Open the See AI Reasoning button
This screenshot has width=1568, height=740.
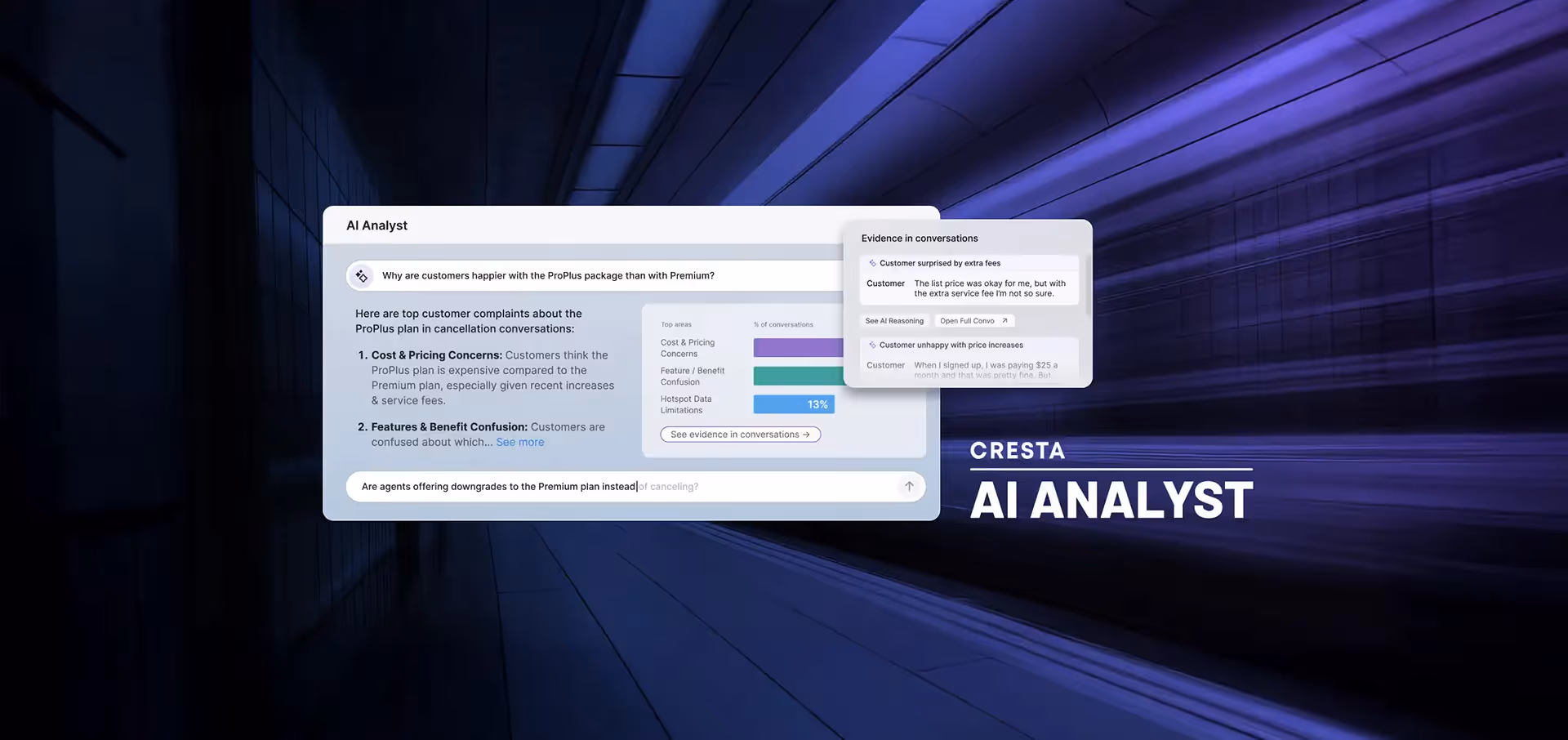pos(894,321)
